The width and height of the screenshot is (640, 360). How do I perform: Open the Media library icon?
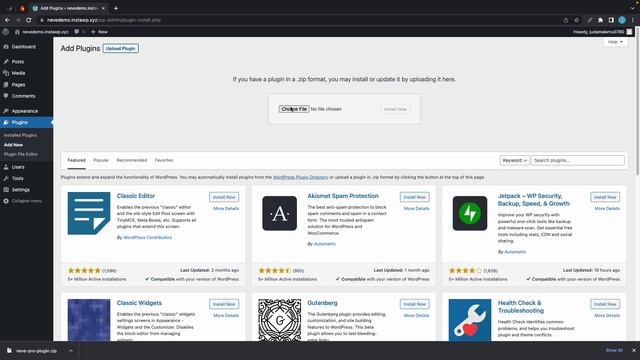tap(6, 73)
